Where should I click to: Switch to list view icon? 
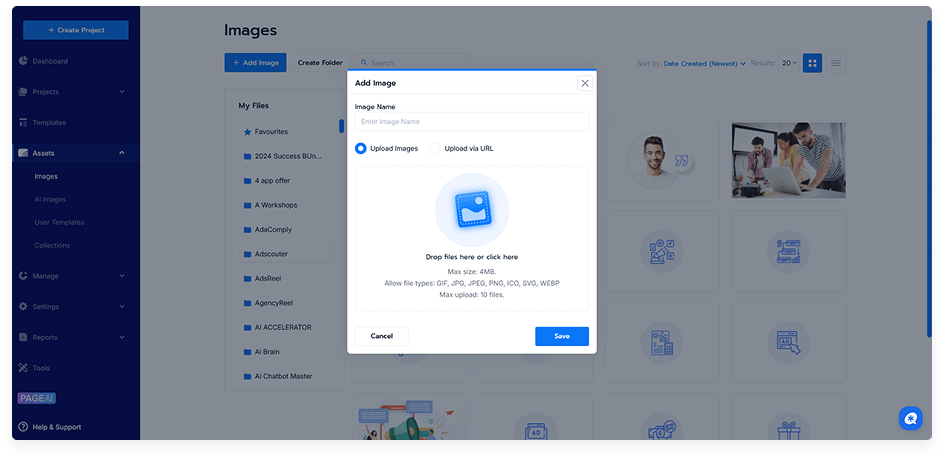pos(836,63)
